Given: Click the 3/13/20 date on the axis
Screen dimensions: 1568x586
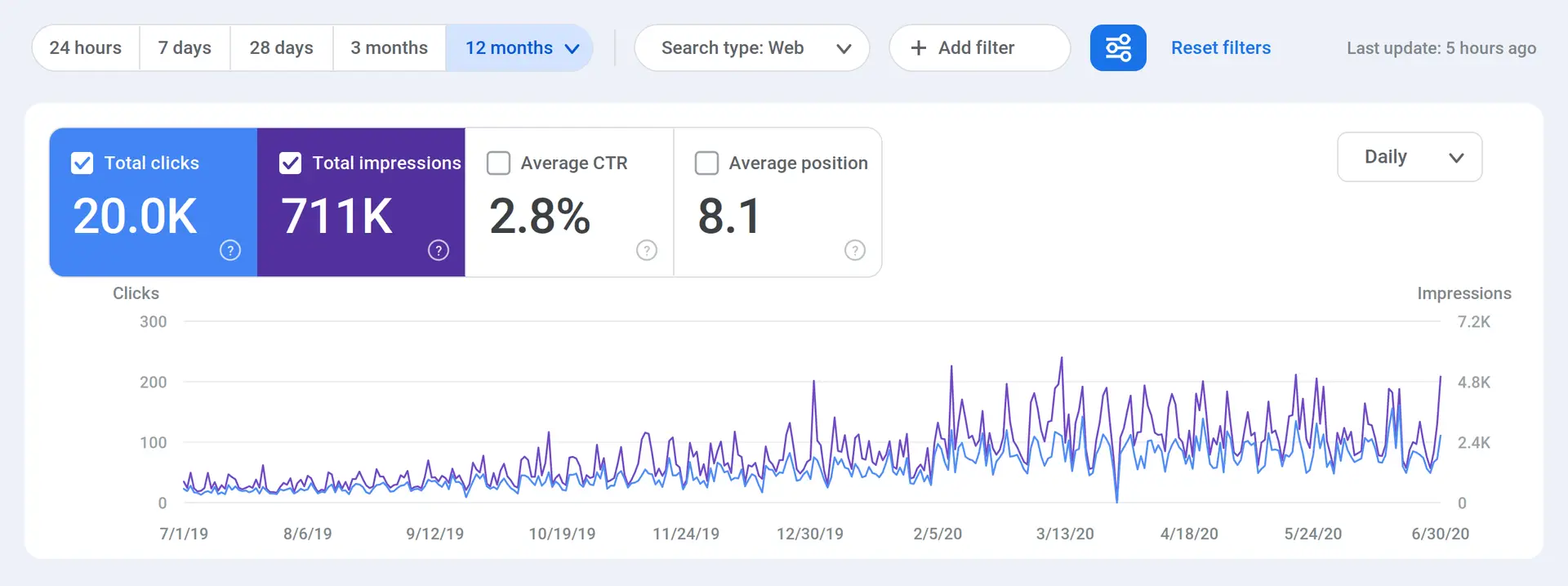Looking at the screenshot, I should [x=1065, y=534].
